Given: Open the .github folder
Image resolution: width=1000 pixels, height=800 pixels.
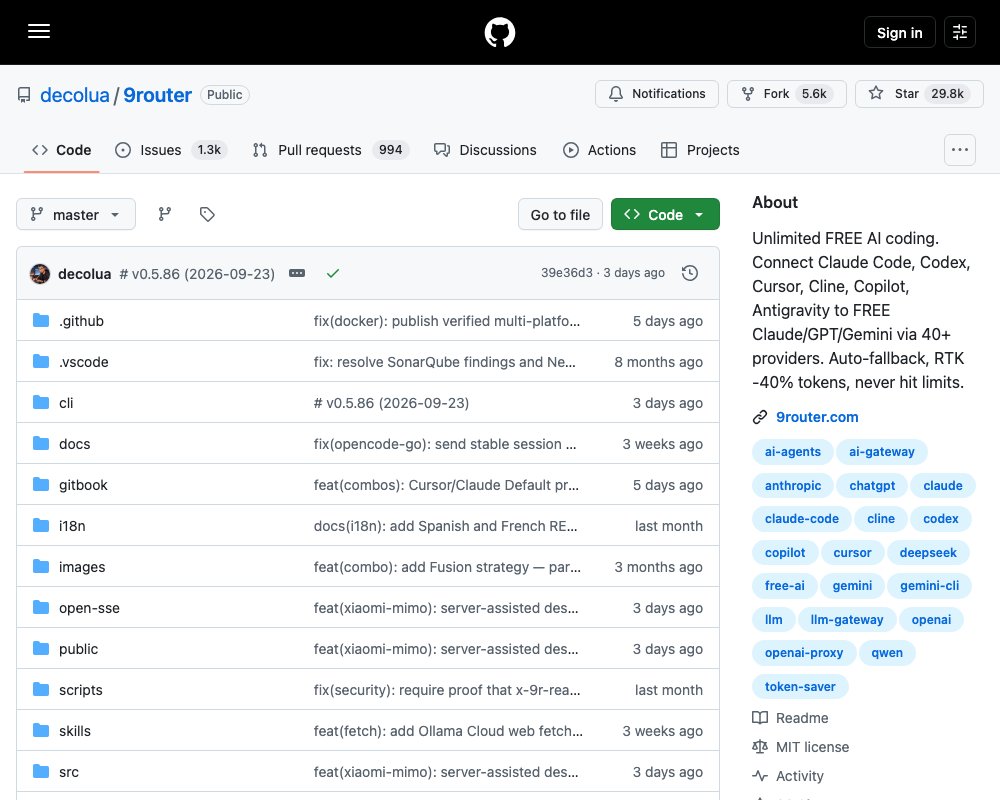Looking at the screenshot, I should [x=81, y=321].
